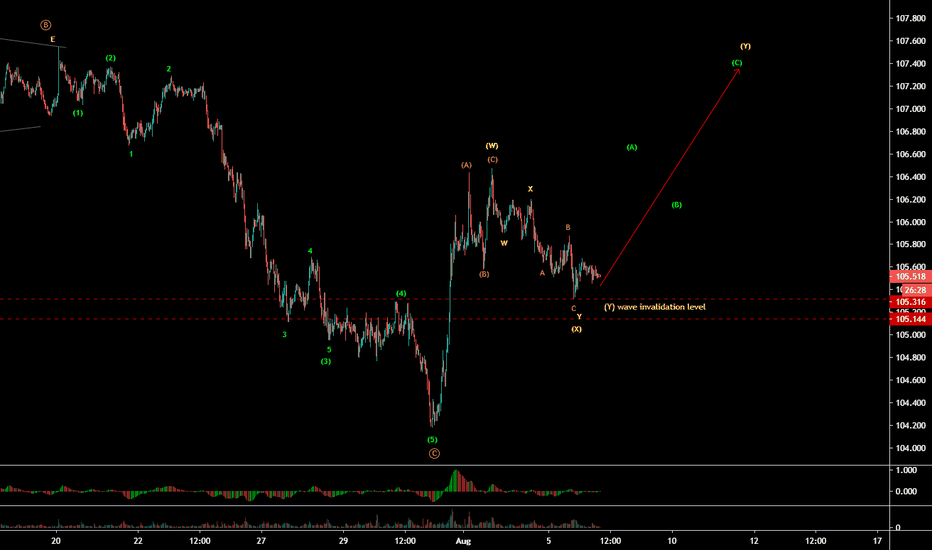The width and height of the screenshot is (932, 550).
Task: Select the yellow (W) wave label
Action: pyautogui.click(x=492, y=146)
